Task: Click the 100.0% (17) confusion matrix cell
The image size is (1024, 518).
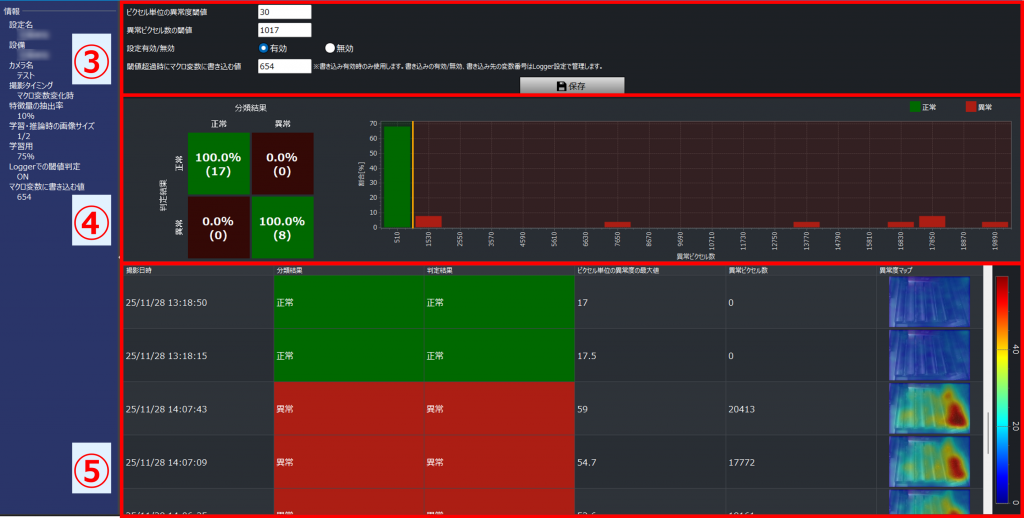Action: coord(218,164)
